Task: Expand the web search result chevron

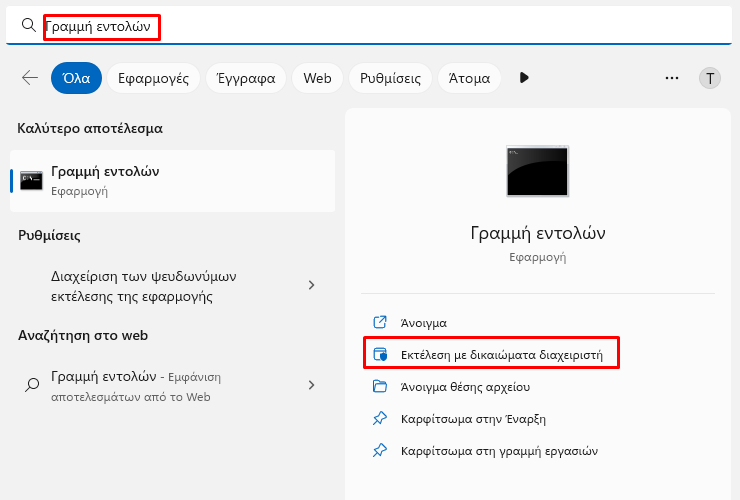Action: click(311, 385)
